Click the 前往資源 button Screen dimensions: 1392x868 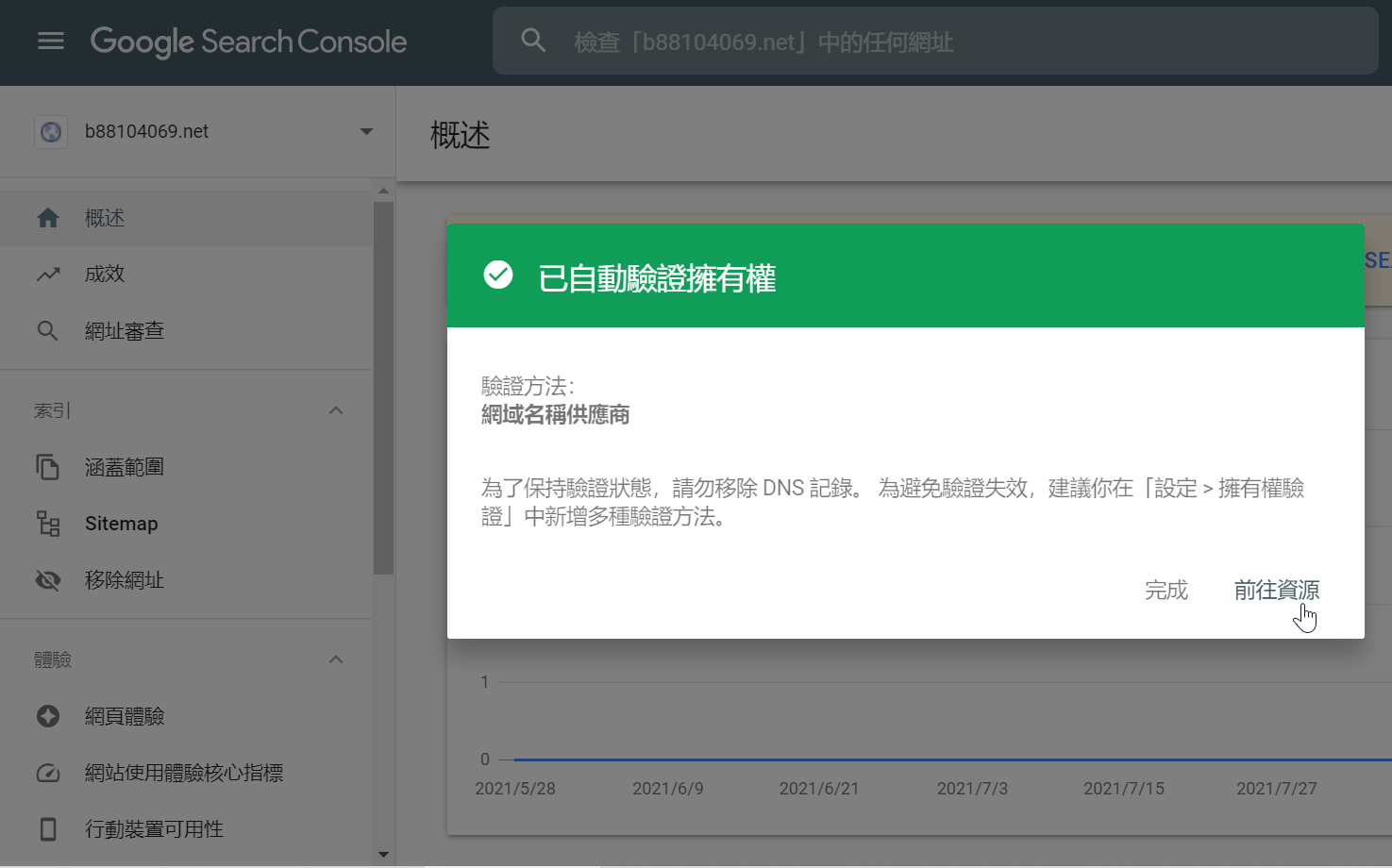pyautogui.click(x=1277, y=591)
